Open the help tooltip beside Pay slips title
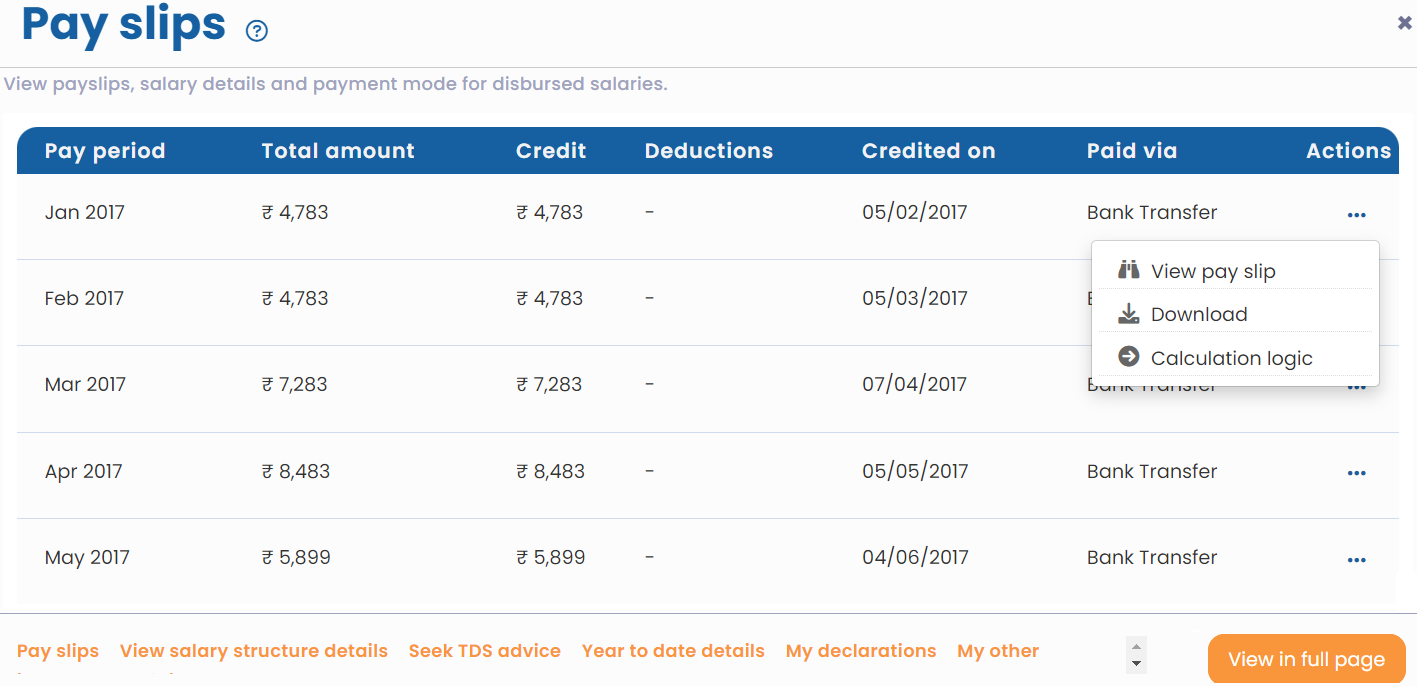 coord(257,31)
